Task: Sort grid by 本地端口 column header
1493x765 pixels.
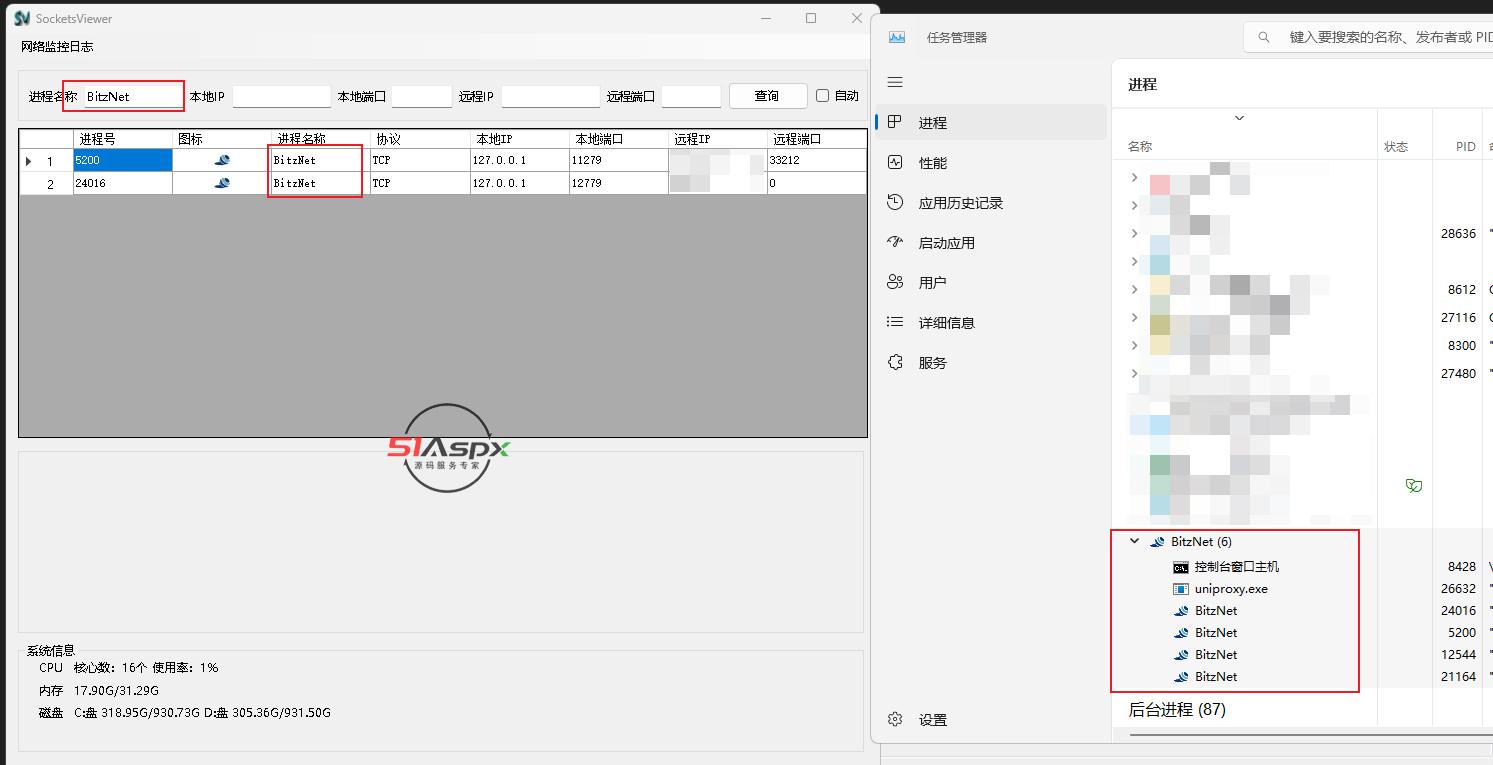Action: pyautogui.click(x=619, y=139)
